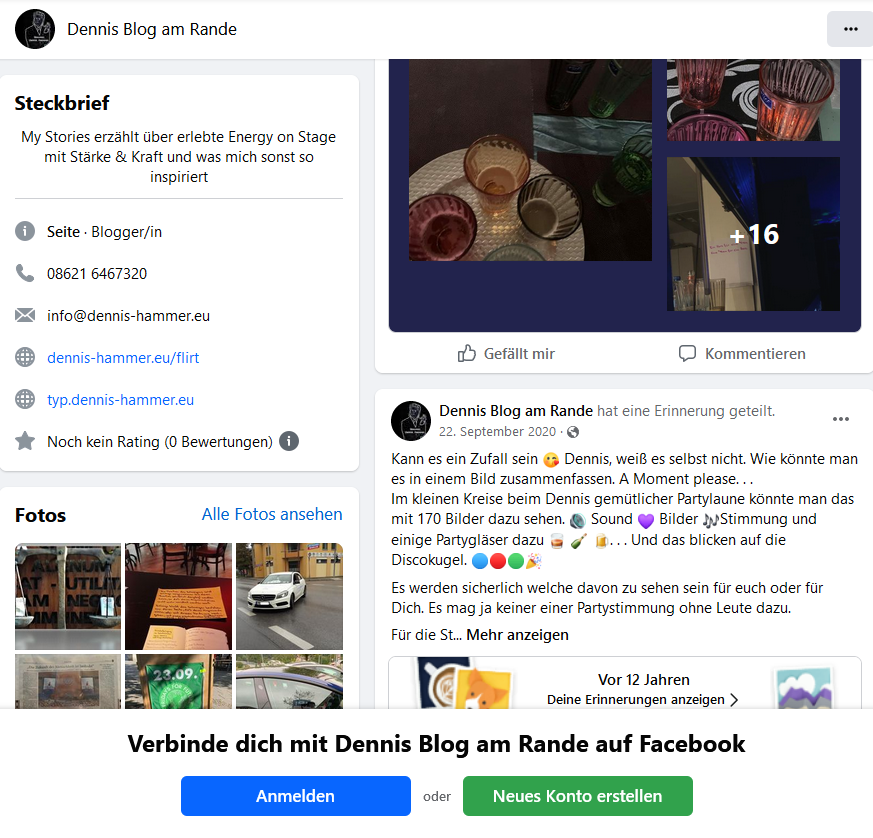Open the post's three-dot options menu

841,419
